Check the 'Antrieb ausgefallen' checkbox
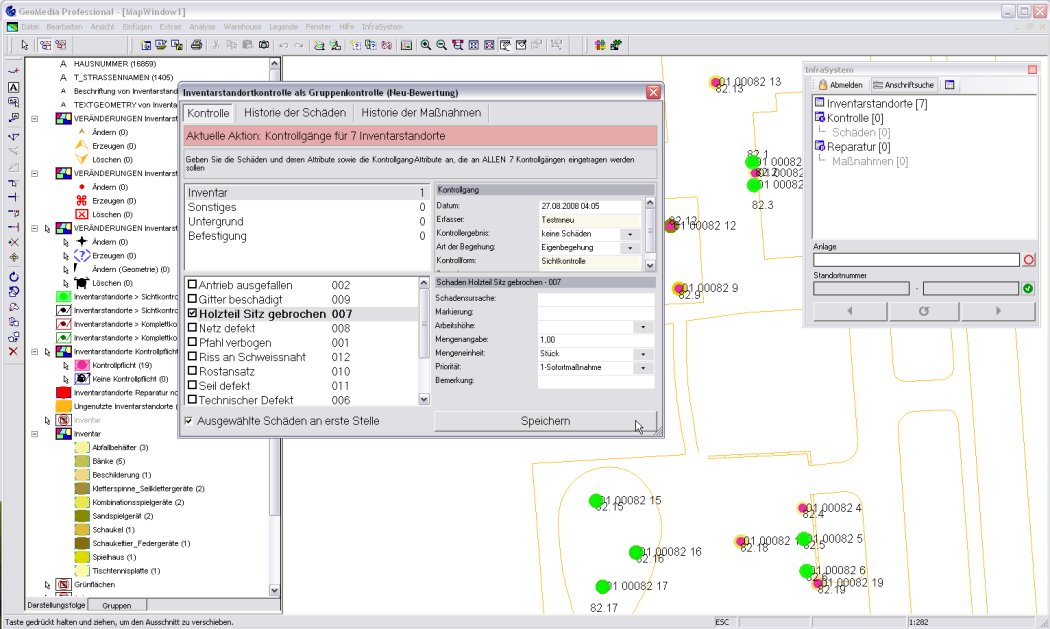The image size is (1050, 629). [193, 286]
